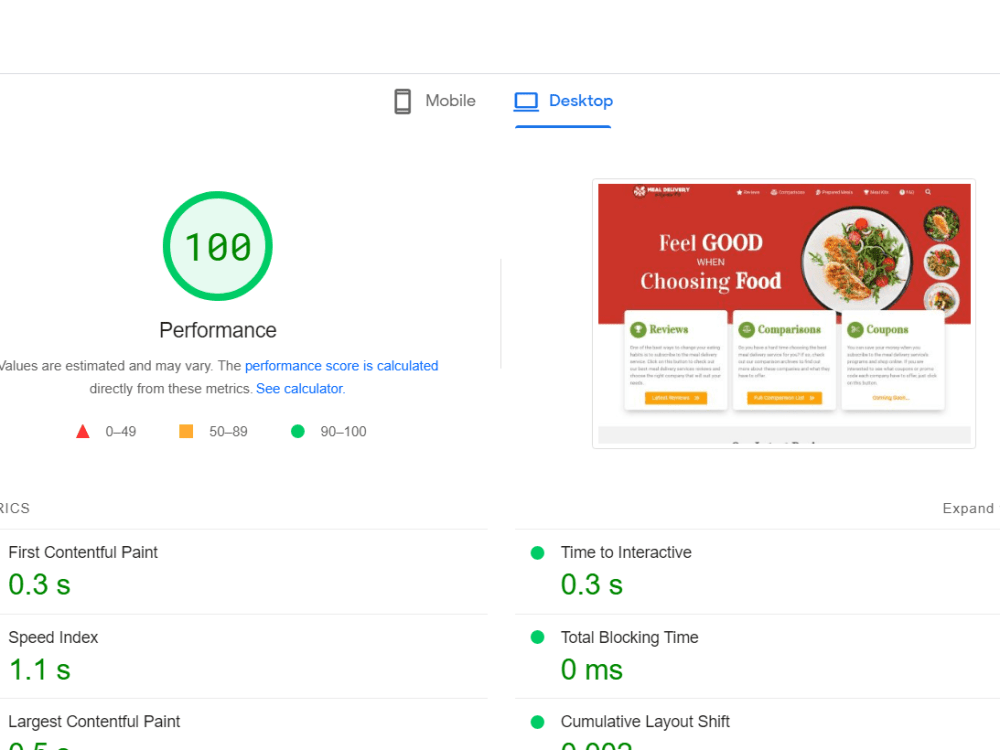Click the Performance heading under the gauge

pyautogui.click(x=217, y=330)
